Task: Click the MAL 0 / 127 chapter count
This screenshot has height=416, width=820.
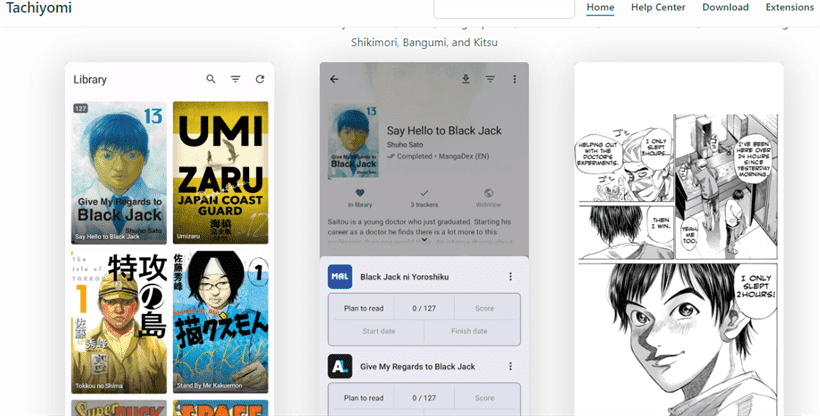Action: 424,308
